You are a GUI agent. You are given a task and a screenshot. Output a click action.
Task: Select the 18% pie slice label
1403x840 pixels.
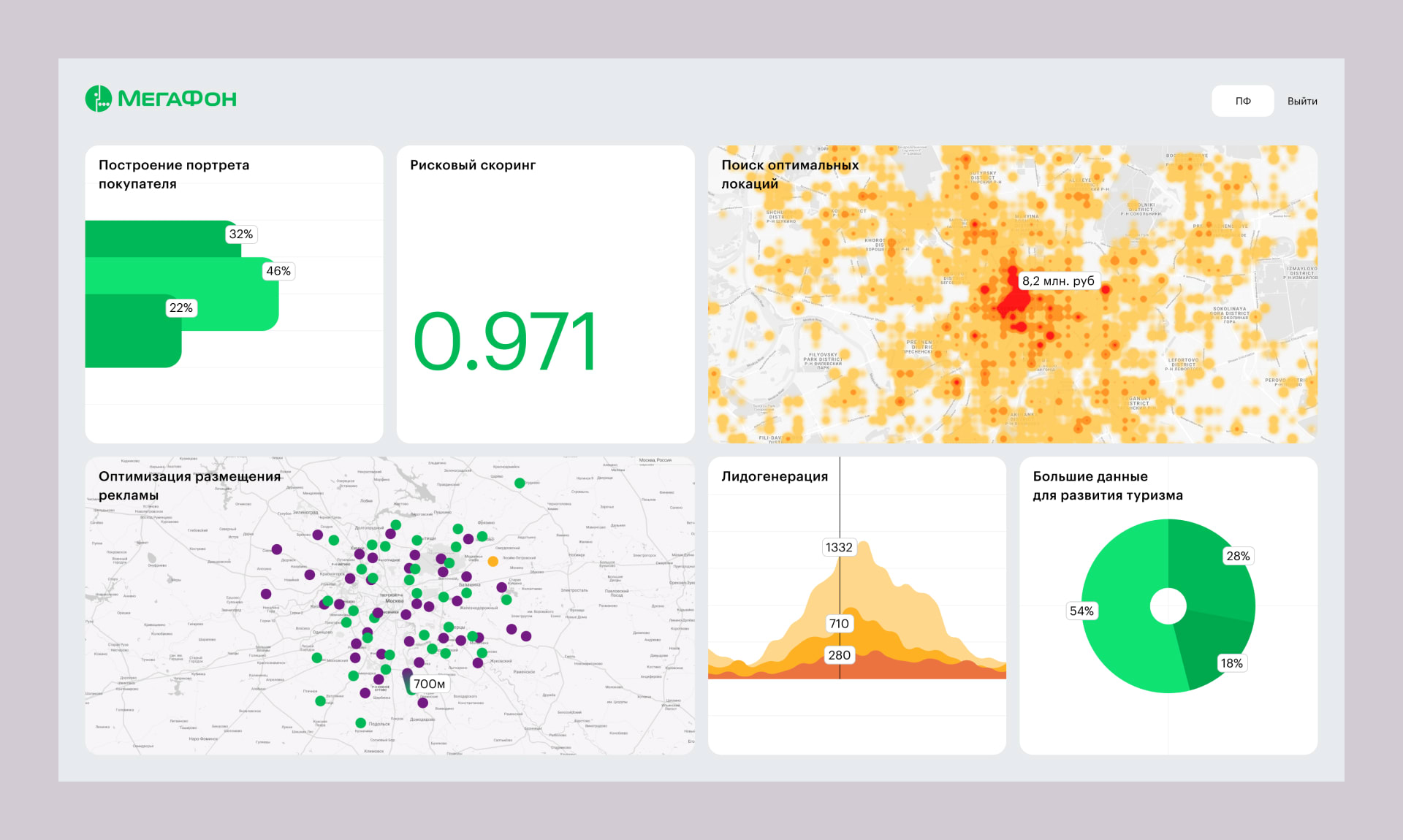click(x=1231, y=663)
